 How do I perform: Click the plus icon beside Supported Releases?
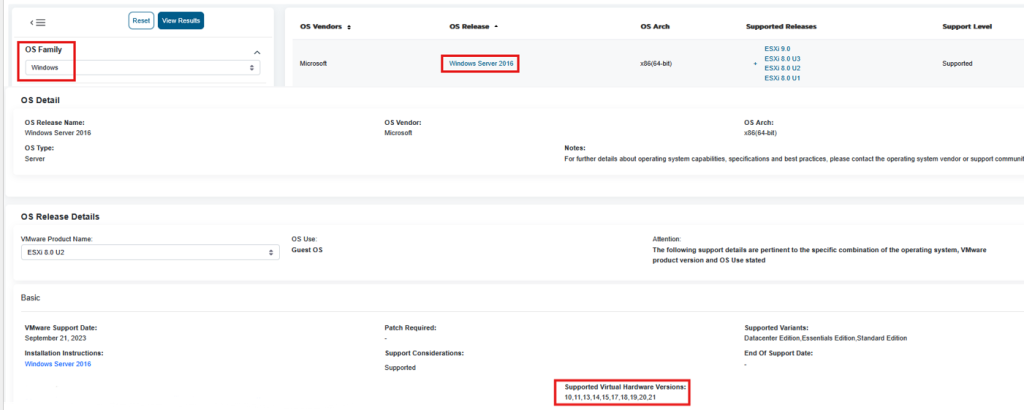(x=755, y=63)
